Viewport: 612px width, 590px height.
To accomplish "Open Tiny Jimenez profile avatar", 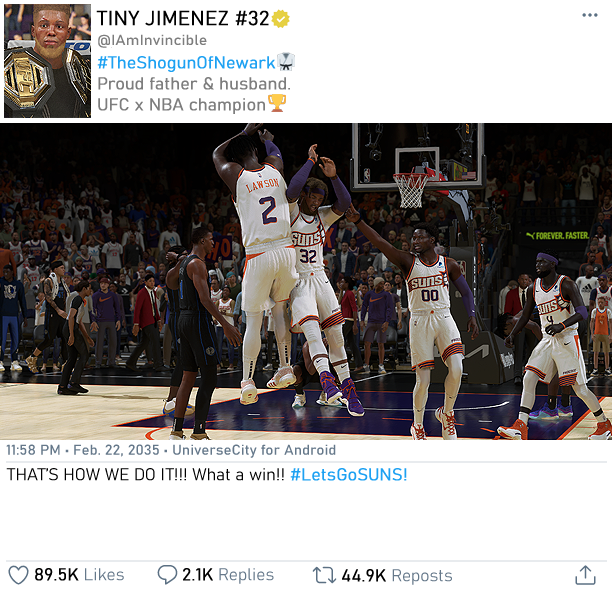I will coord(47,61).
